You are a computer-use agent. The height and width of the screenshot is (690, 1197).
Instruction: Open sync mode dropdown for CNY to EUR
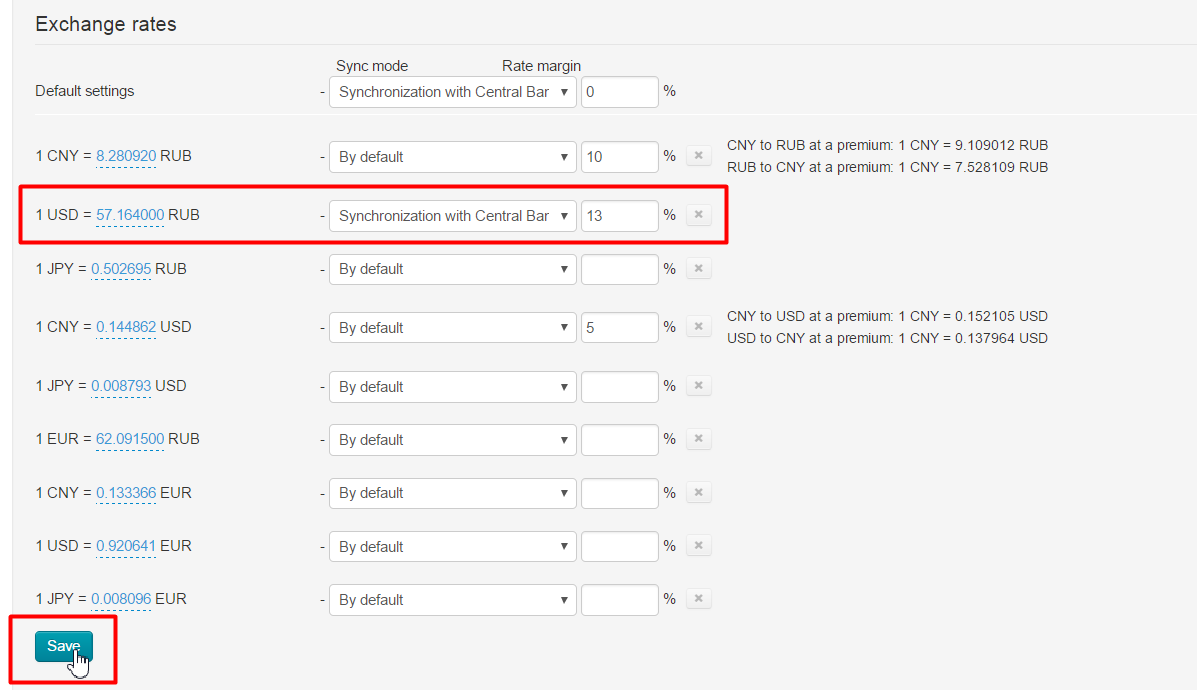[x=453, y=493]
